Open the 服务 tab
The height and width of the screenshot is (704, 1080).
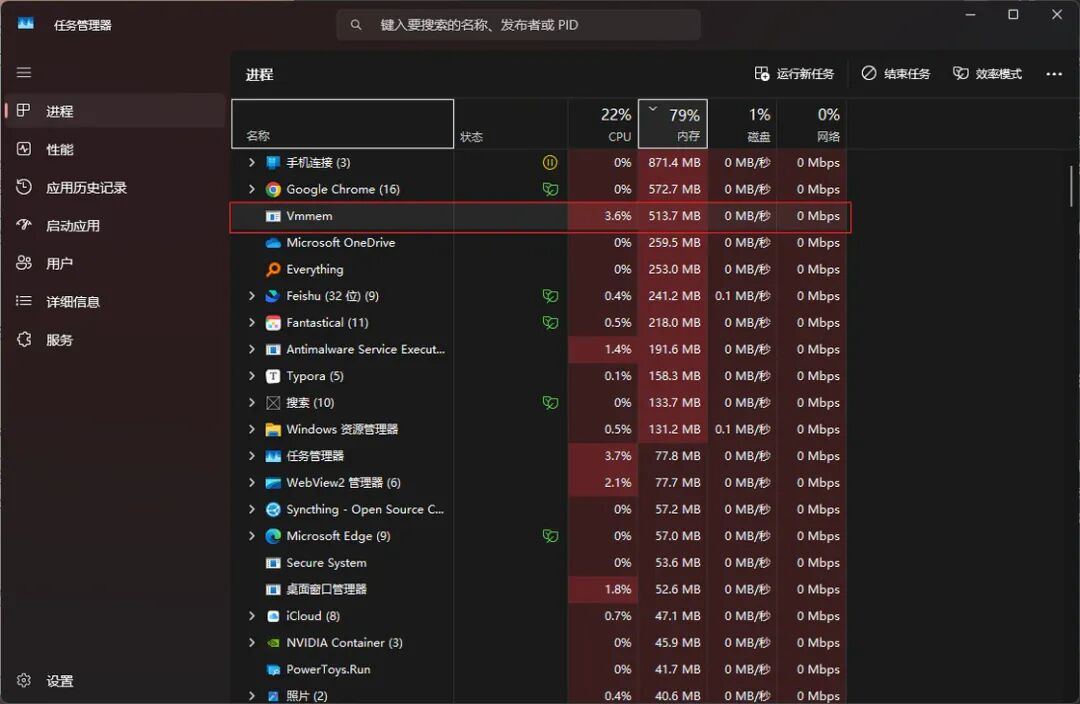pyautogui.click(x=114, y=340)
